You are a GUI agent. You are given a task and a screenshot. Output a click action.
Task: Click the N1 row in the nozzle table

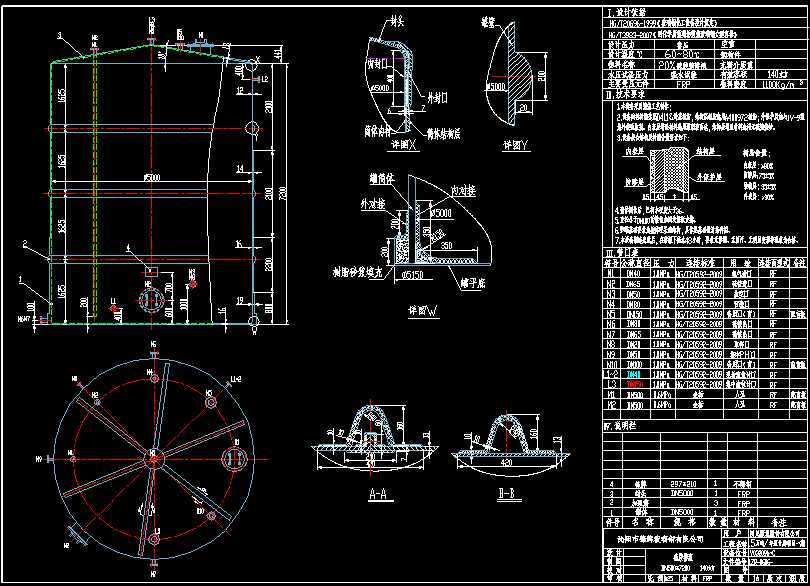[620, 273]
